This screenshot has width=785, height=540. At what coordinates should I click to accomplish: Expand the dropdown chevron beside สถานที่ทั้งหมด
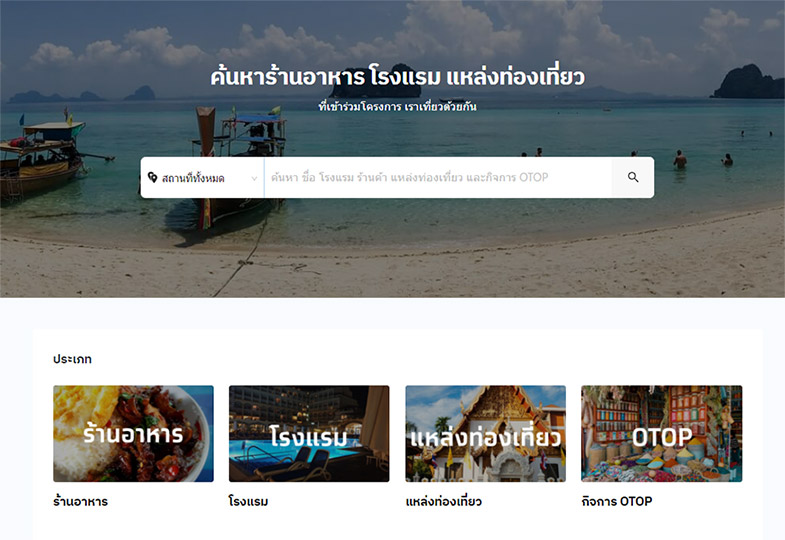pos(254,178)
